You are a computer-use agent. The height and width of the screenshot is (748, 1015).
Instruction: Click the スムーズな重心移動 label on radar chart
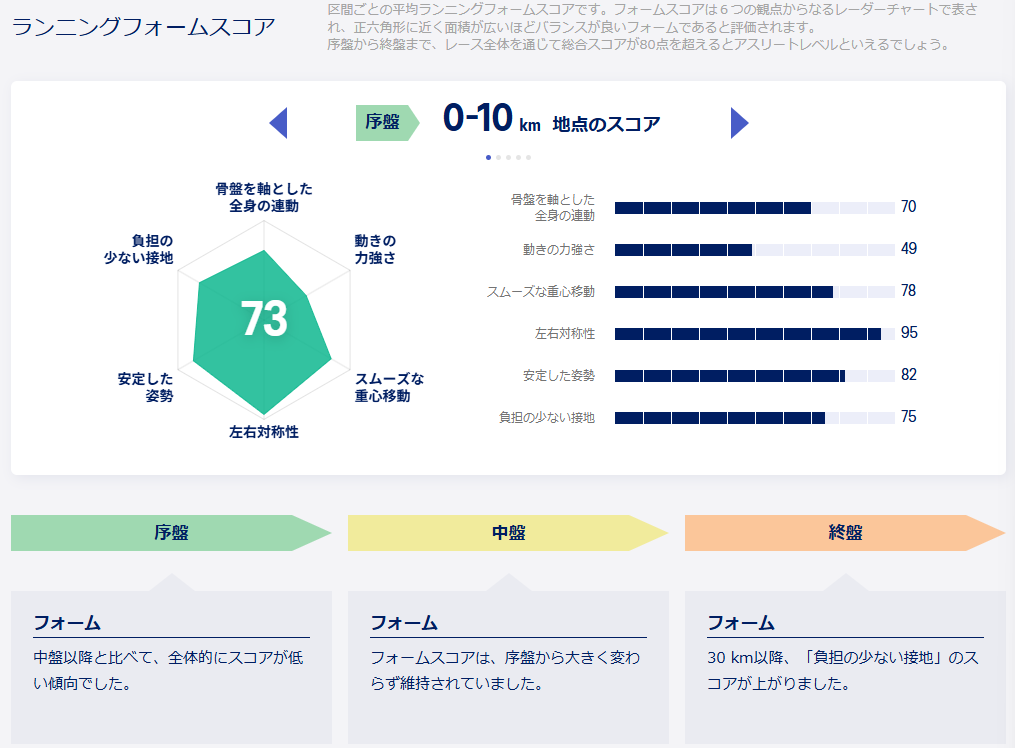389,388
